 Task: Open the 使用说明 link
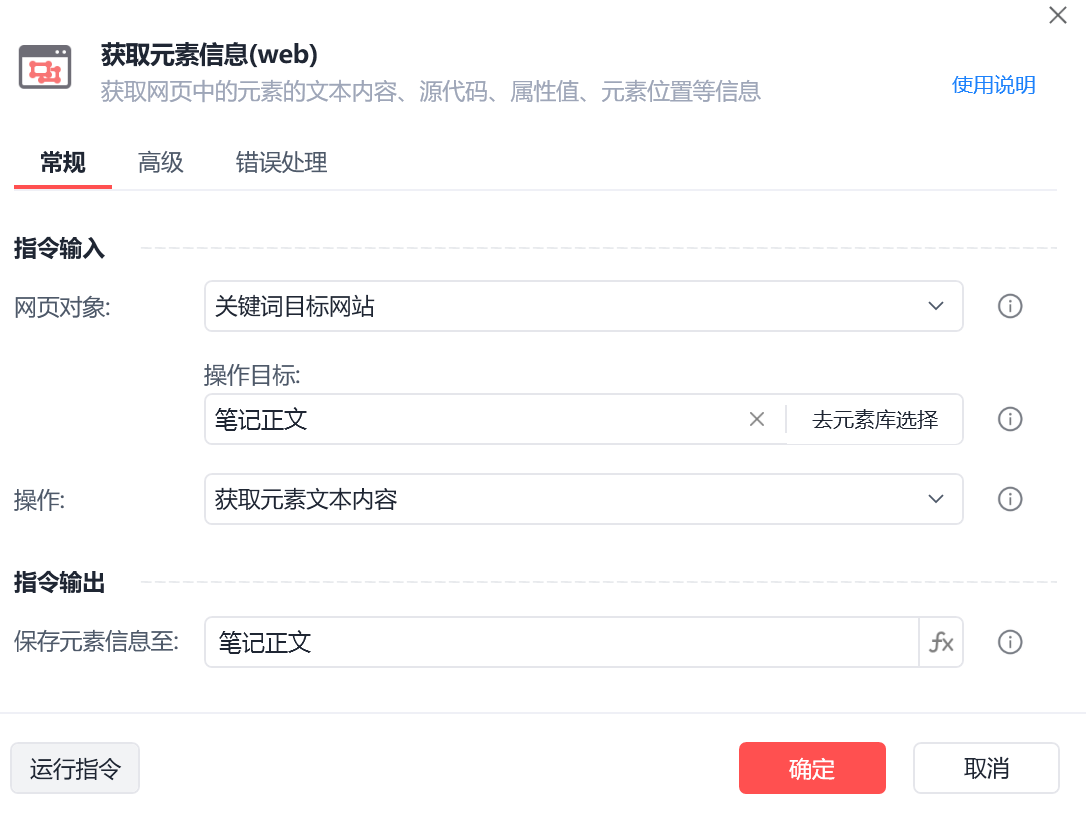[993, 85]
